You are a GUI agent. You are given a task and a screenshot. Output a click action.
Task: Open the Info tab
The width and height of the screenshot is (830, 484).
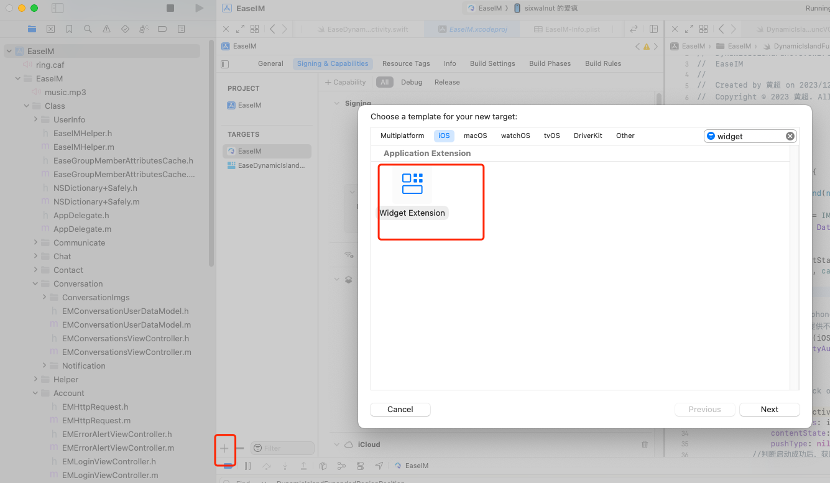[450, 64]
